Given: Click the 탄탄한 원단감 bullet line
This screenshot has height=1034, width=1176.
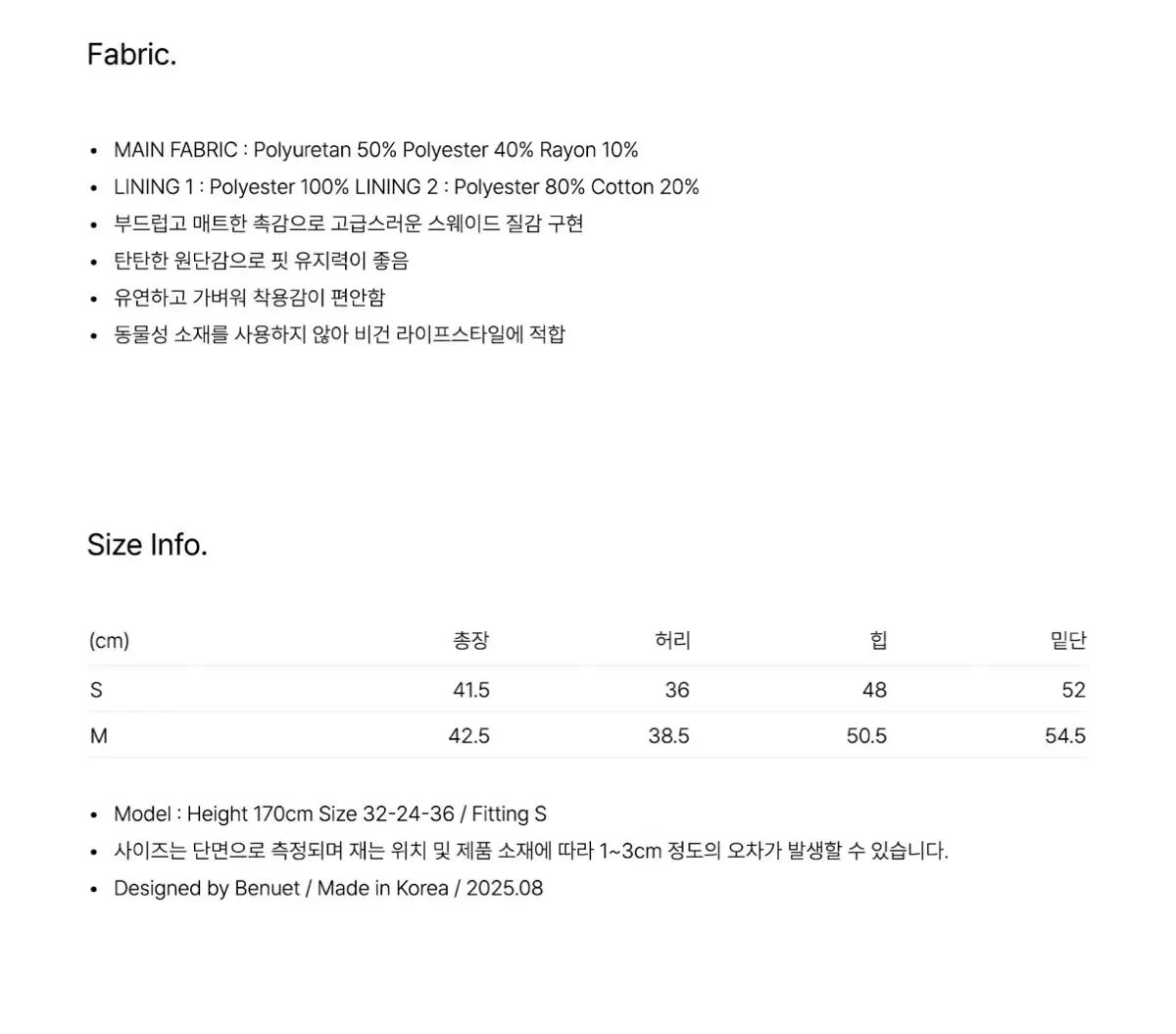Looking at the screenshot, I should coord(261,262).
